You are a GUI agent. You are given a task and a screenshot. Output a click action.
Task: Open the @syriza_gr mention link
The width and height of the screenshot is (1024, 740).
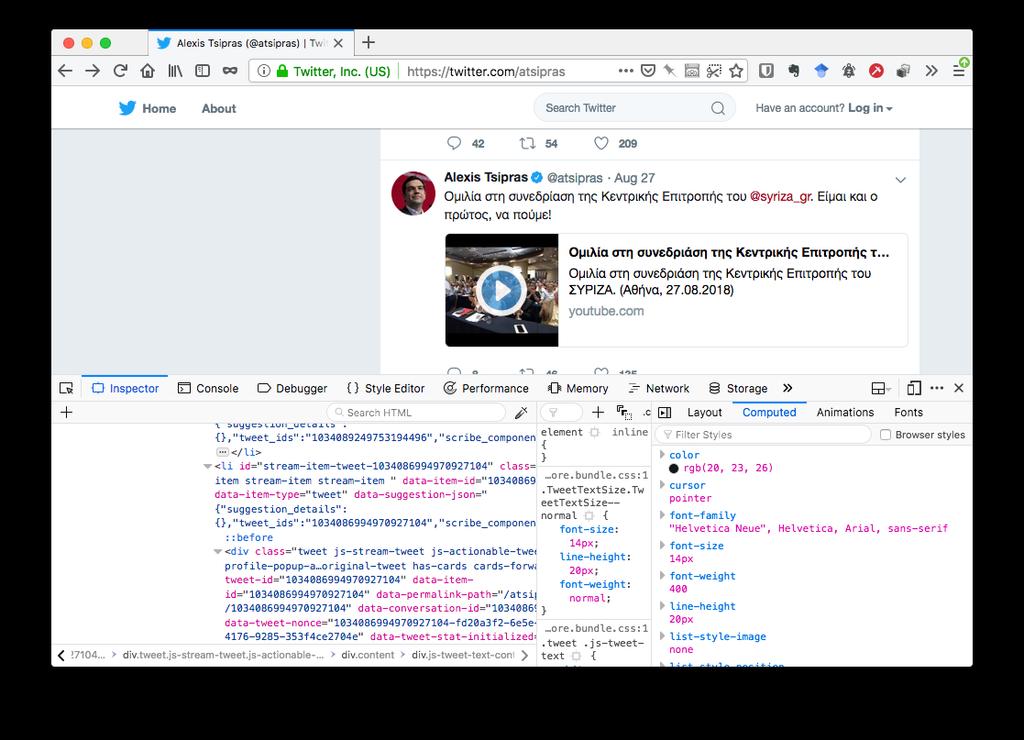780,197
